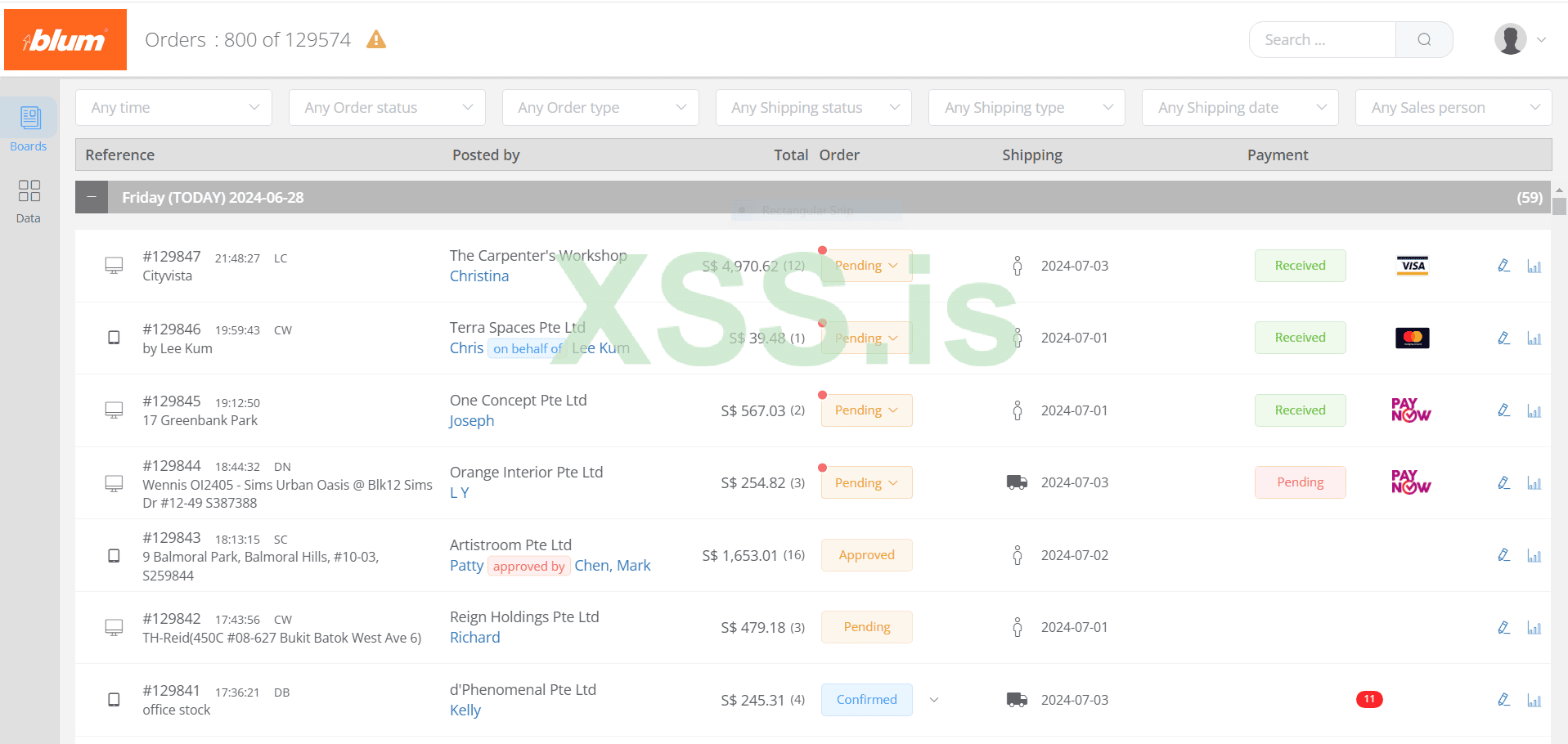Image resolution: width=1568 pixels, height=744 pixels.
Task: Expand the Any Shipping type dropdown
Action: 1027,107
